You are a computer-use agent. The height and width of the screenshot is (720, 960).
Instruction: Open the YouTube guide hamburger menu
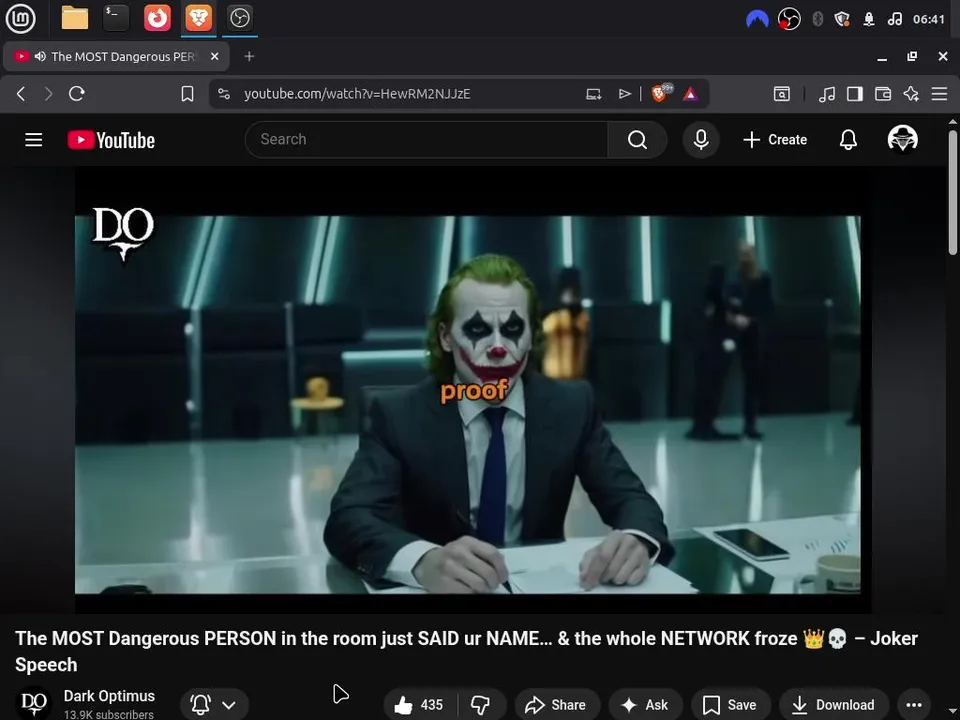pos(34,140)
